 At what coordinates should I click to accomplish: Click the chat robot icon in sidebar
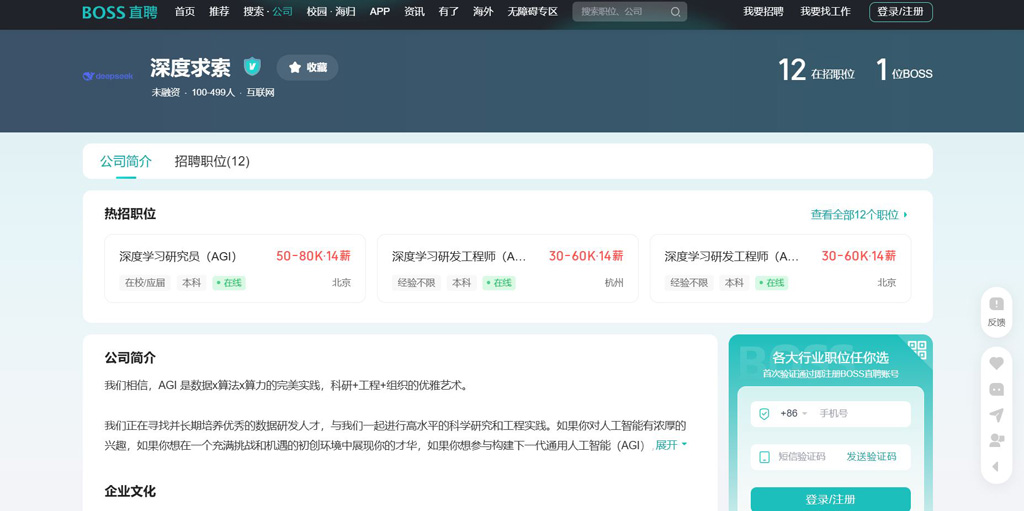[x=997, y=389]
